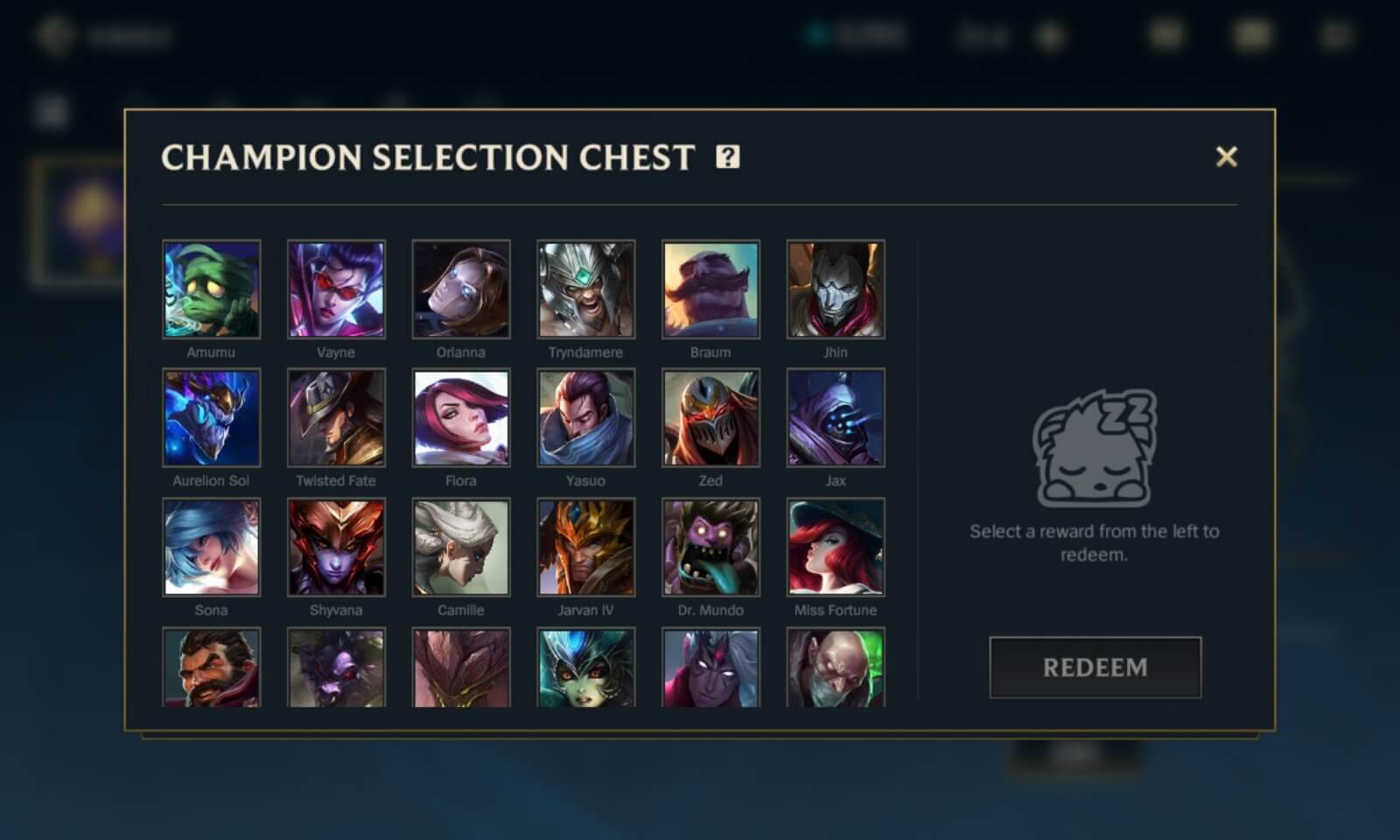Screen dimensions: 1400x840
Task: Select the Amumu champion portrait
Action: coord(211,290)
